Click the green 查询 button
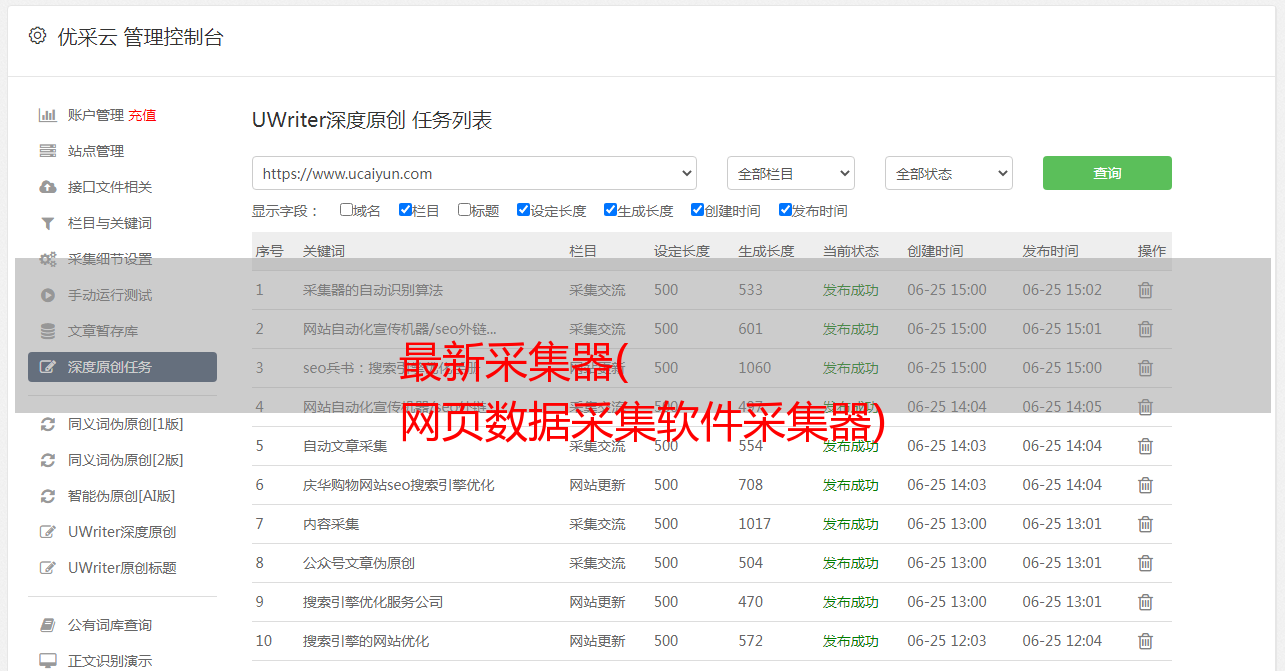This screenshot has height=671, width=1285. (x=1106, y=173)
